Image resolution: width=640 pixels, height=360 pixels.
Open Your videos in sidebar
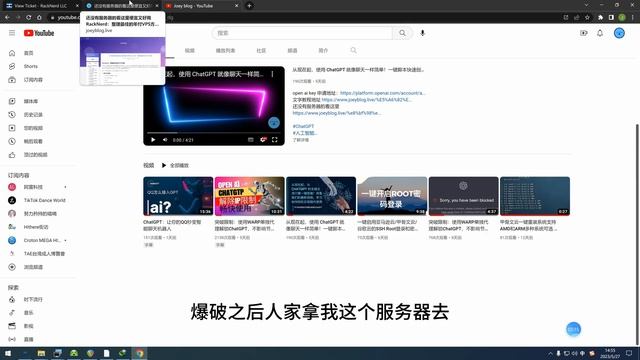[x=33, y=128]
